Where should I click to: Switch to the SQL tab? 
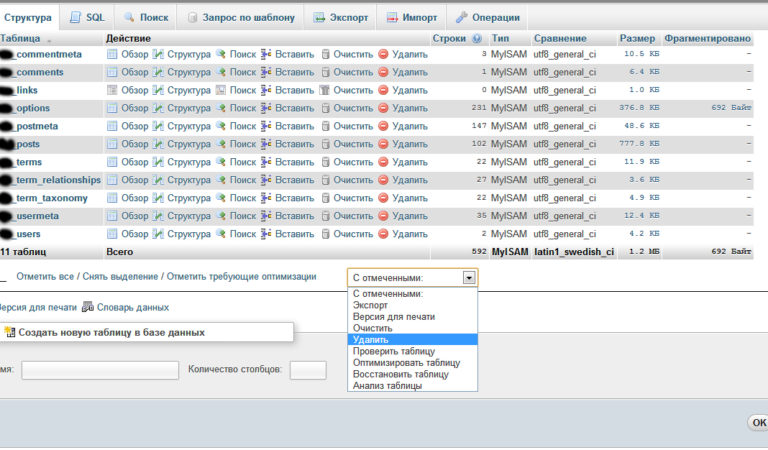pyautogui.click(x=86, y=17)
